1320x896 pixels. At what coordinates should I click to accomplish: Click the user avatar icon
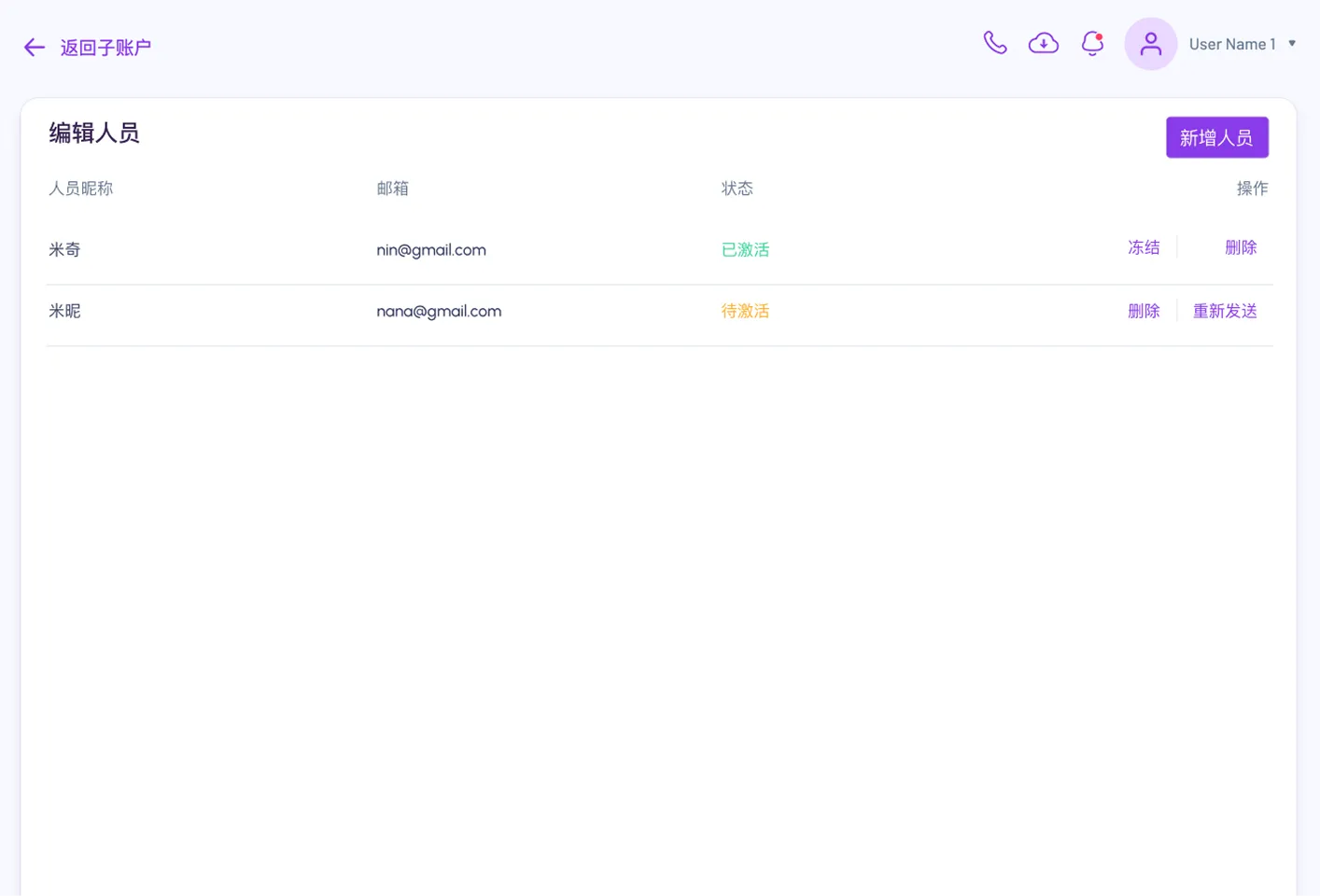click(x=1151, y=44)
